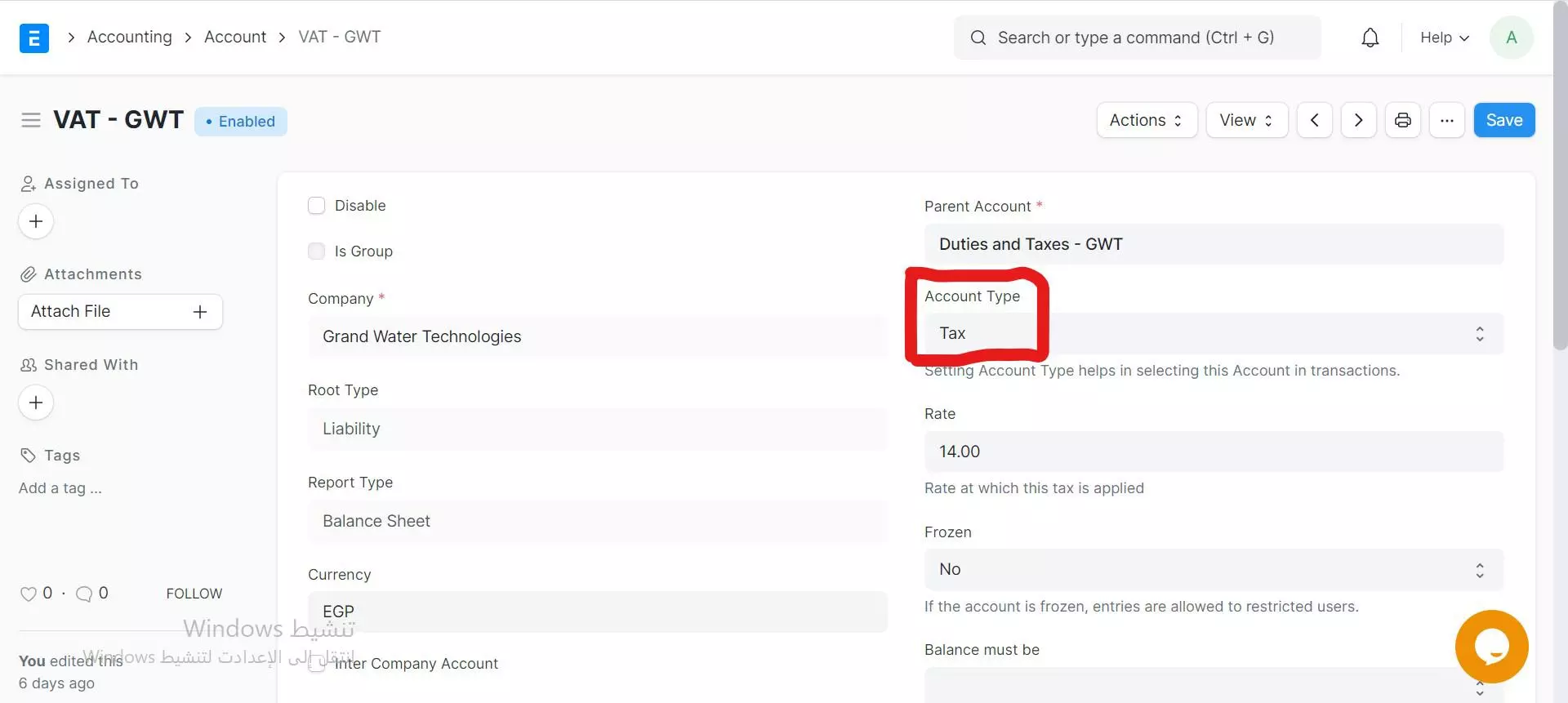Add an assignee with plus button
The height and width of the screenshot is (703, 1568).
[x=36, y=221]
